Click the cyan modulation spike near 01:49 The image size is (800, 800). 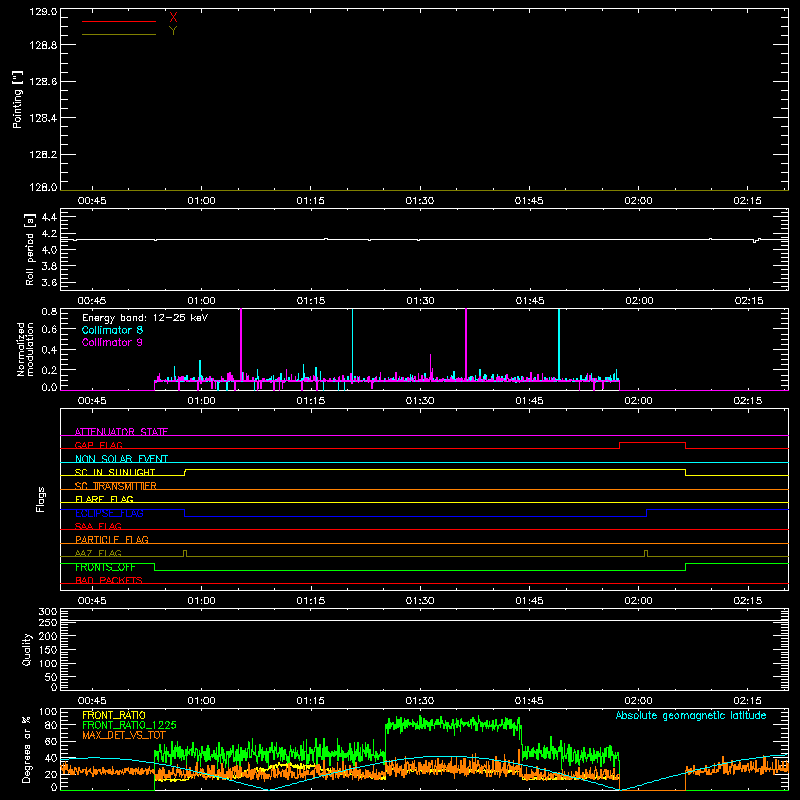point(559,344)
